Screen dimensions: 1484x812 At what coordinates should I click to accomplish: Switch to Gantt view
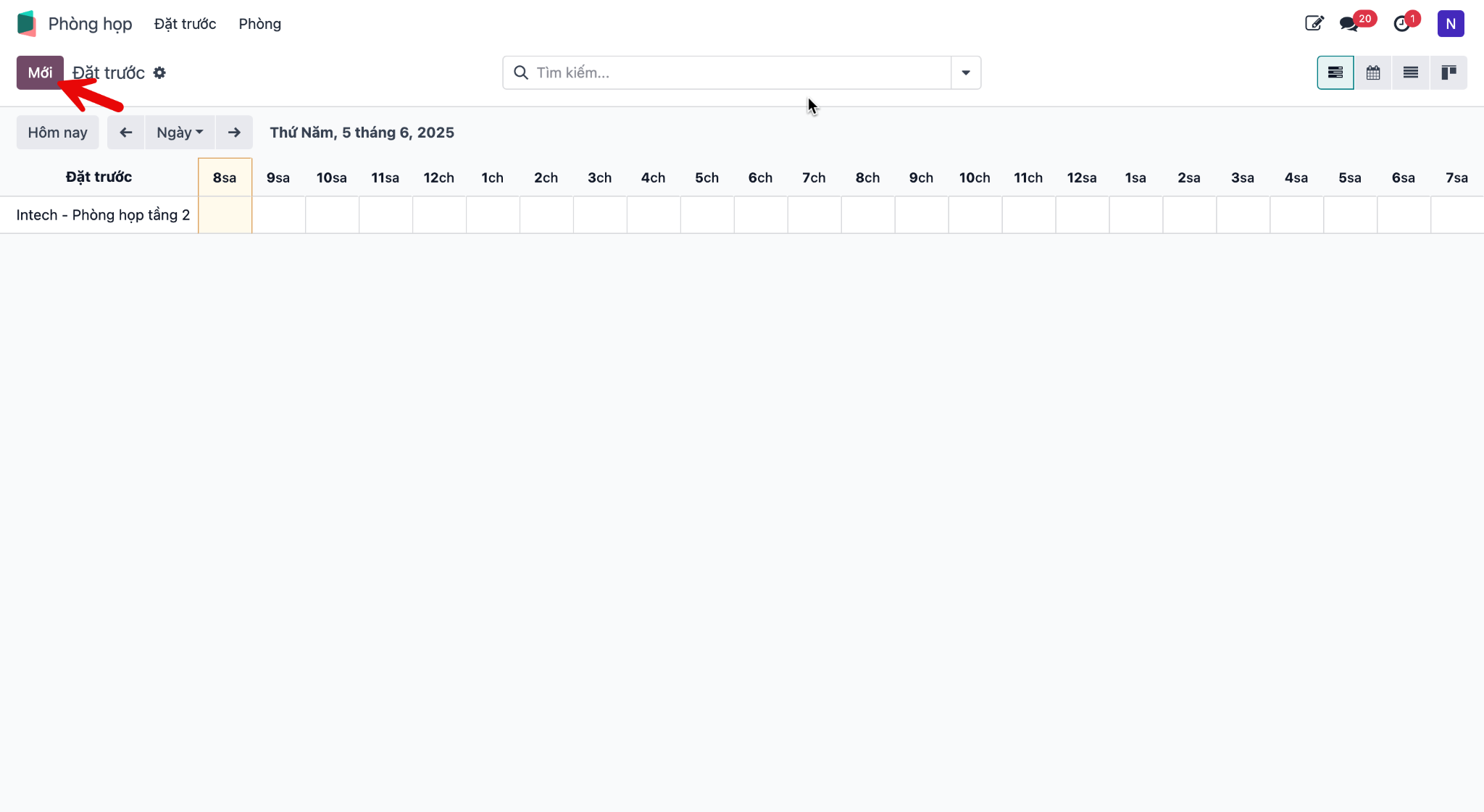[x=1335, y=72]
